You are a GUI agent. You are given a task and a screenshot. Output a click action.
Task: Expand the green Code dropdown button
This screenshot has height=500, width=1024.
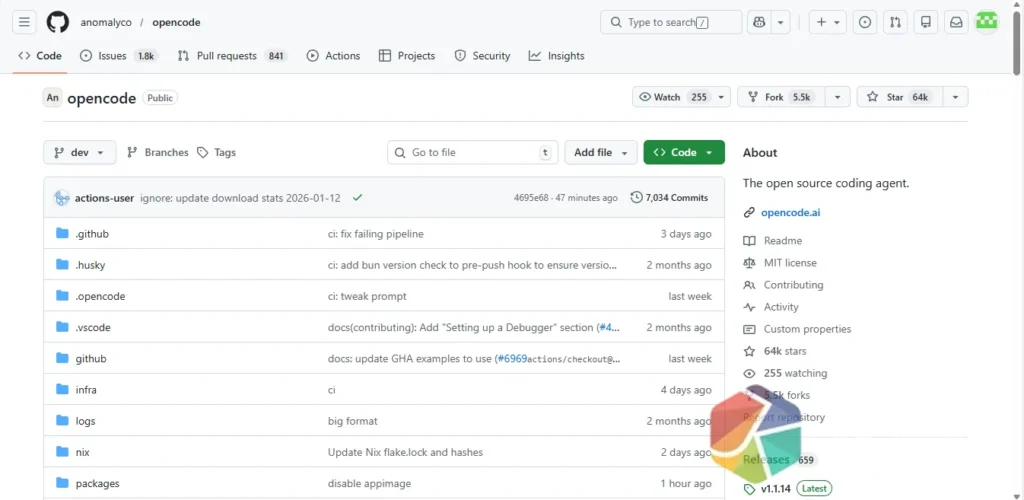pos(684,152)
